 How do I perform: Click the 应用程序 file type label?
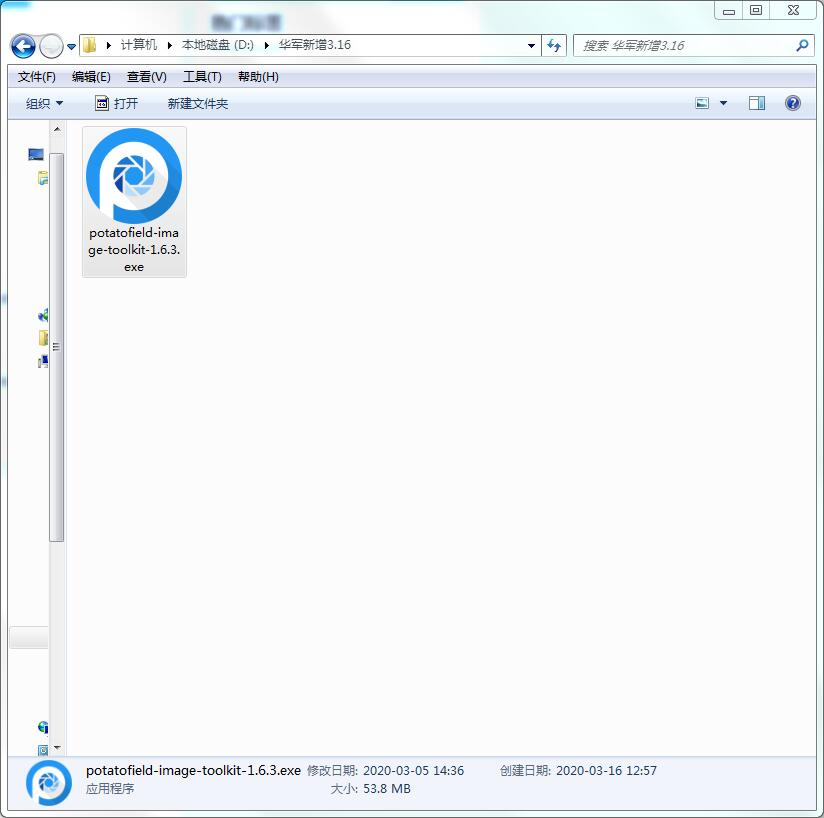tap(110, 789)
